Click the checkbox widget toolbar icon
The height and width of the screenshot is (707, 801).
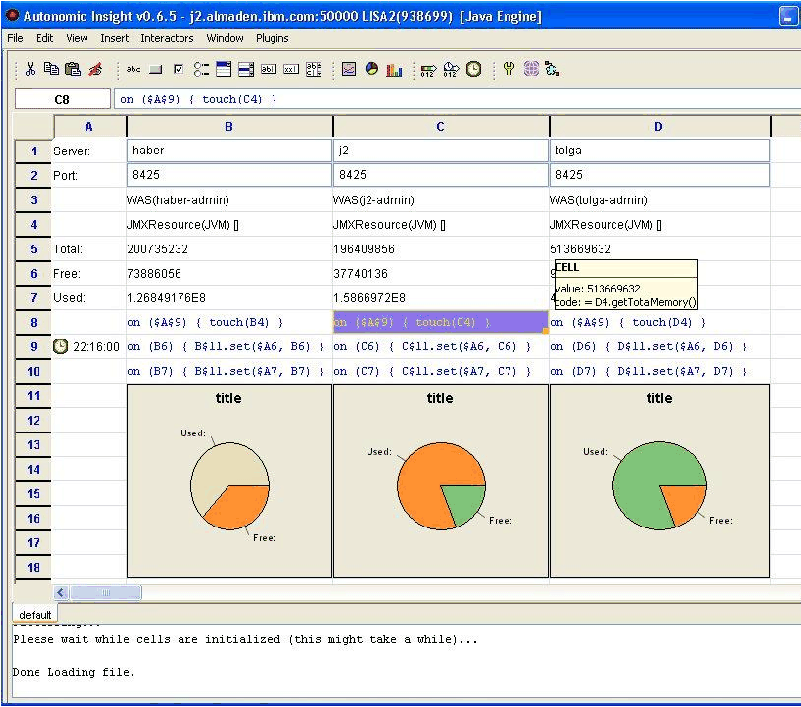click(x=178, y=69)
